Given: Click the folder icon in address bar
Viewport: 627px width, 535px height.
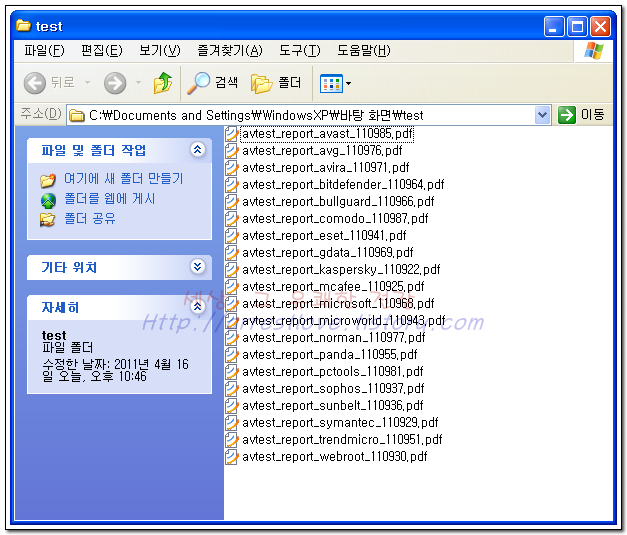Looking at the screenshot, I should point(77,116).
